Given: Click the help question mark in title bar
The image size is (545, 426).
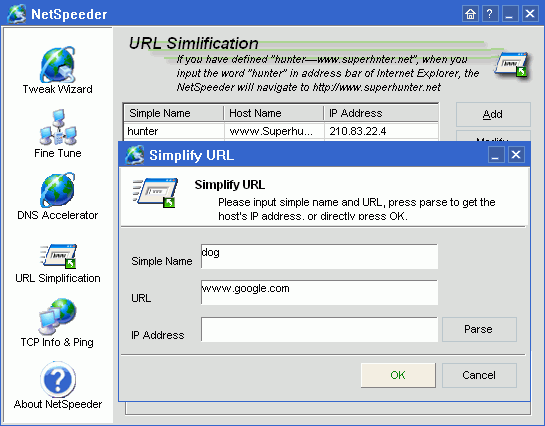Looking at the screenshot, I should (x=490, y=14).
